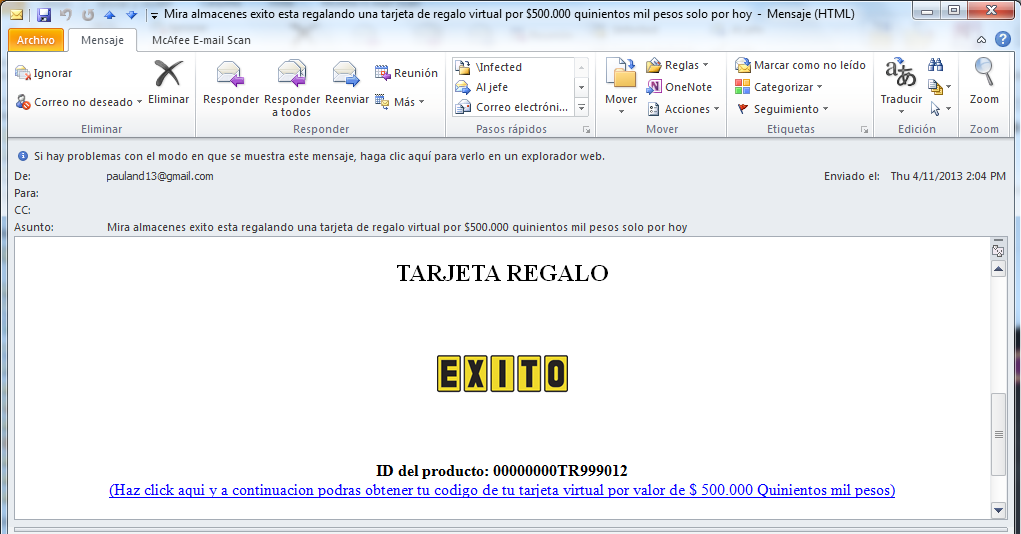Open the Help question mark icon
This screenshot has height=534, width=1021.
tap(1003, 40)
